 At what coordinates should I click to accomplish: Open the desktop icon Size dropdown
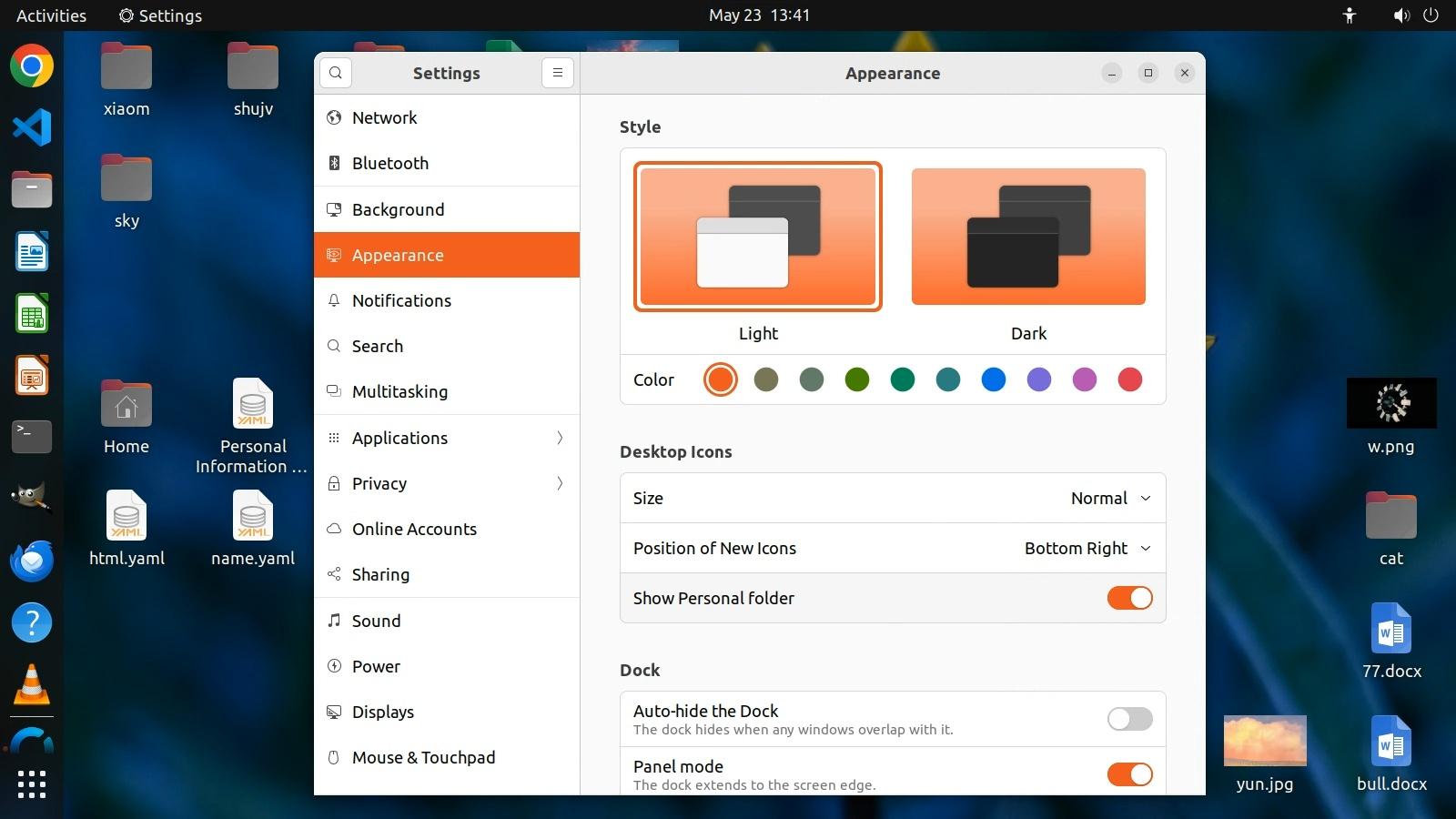[x=1110, y=498]
